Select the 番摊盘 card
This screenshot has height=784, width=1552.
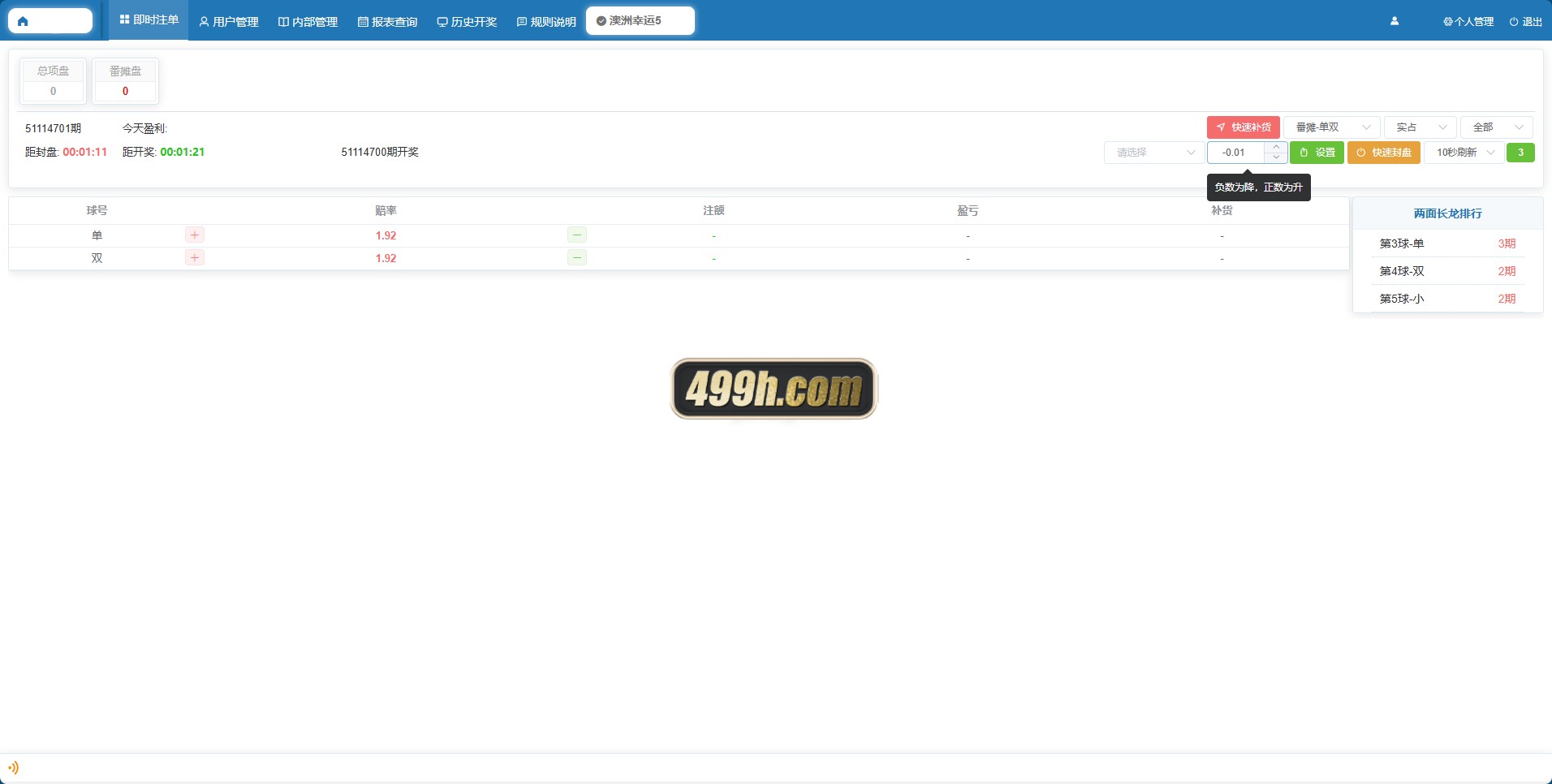125,81
